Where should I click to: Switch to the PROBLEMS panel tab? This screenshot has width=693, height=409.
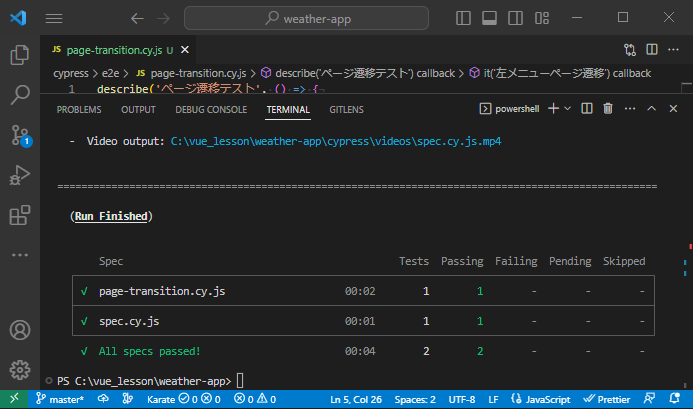click(x=79, y=110)
